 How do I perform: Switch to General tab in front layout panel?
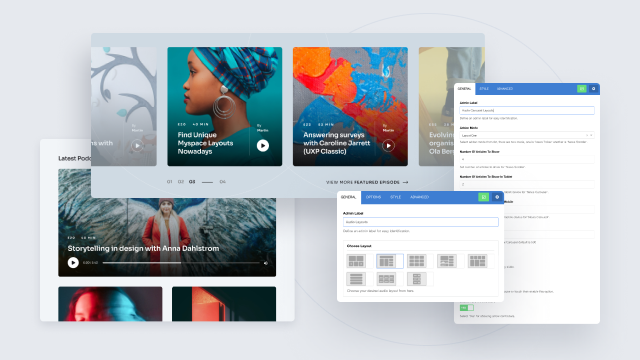[349, 197]
